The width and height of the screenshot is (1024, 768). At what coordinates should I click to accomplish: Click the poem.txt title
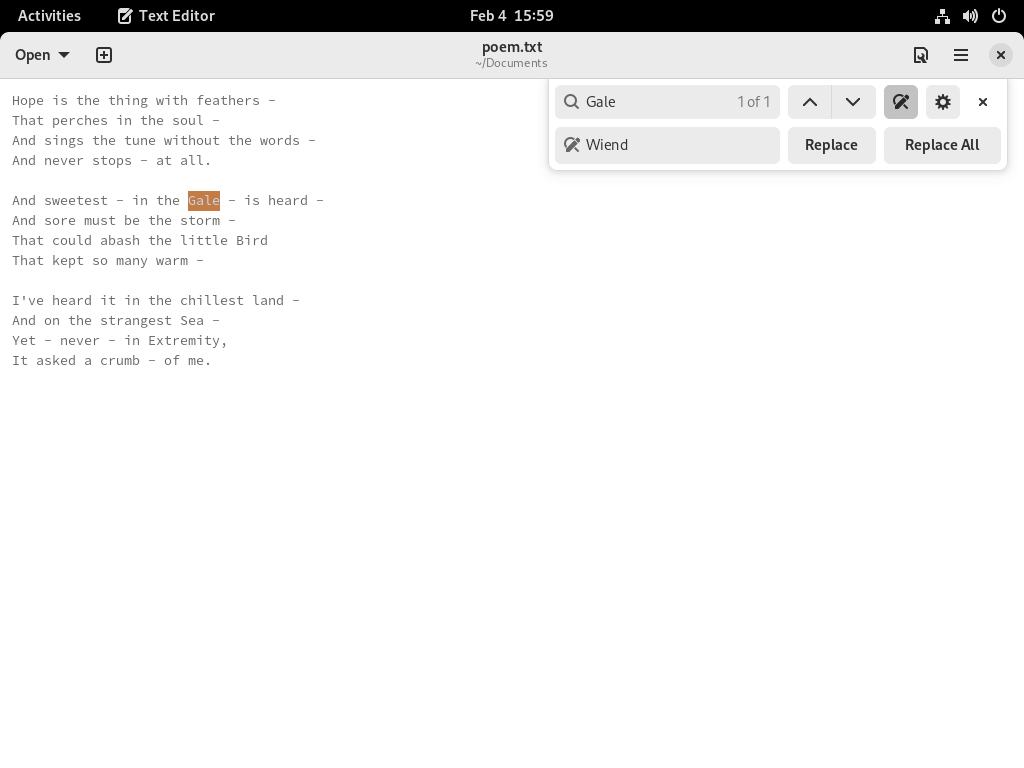point(512,47)
